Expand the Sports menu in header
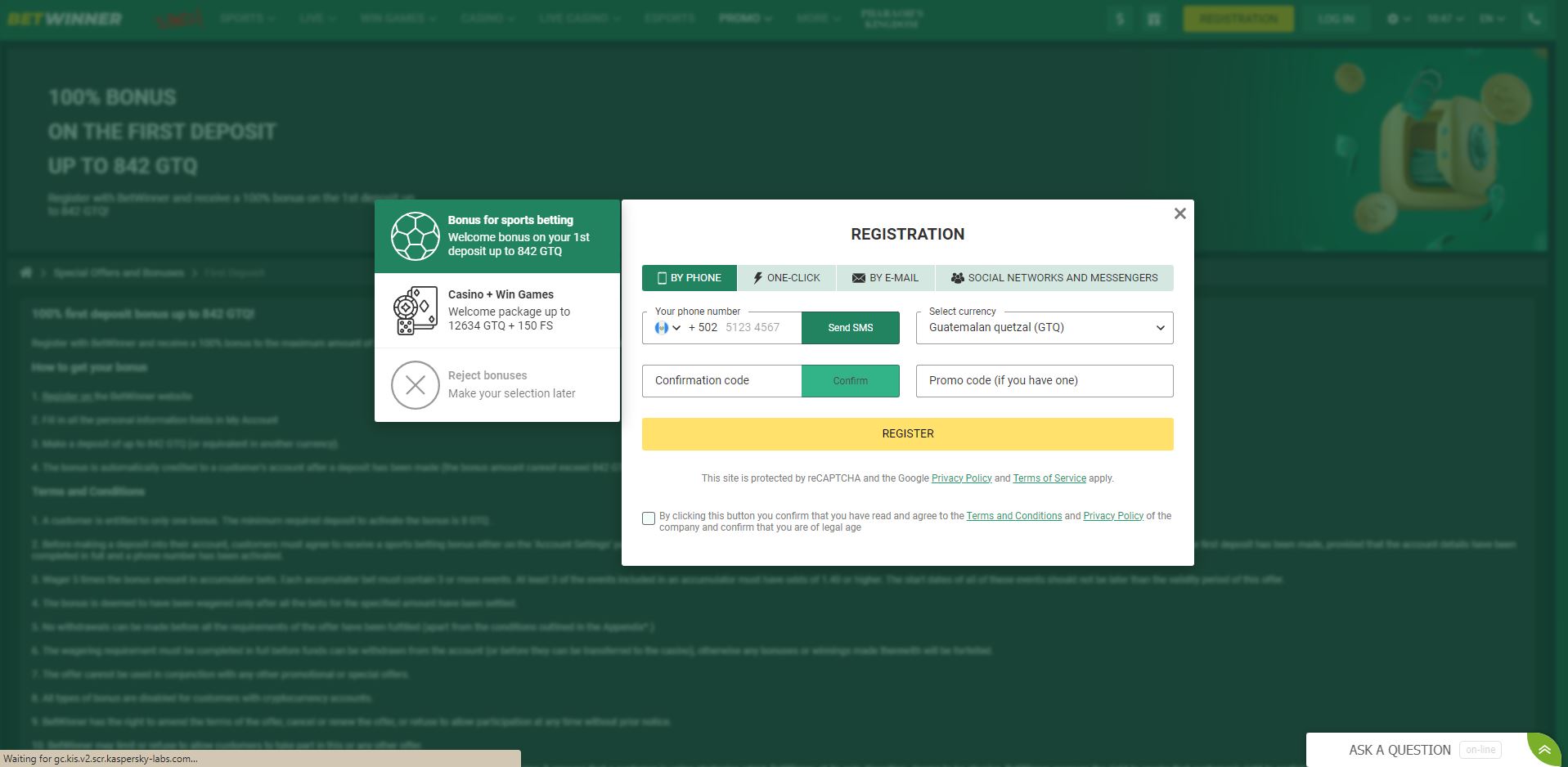The width and height of the screenshot is (1568, 767). point(248,18)
